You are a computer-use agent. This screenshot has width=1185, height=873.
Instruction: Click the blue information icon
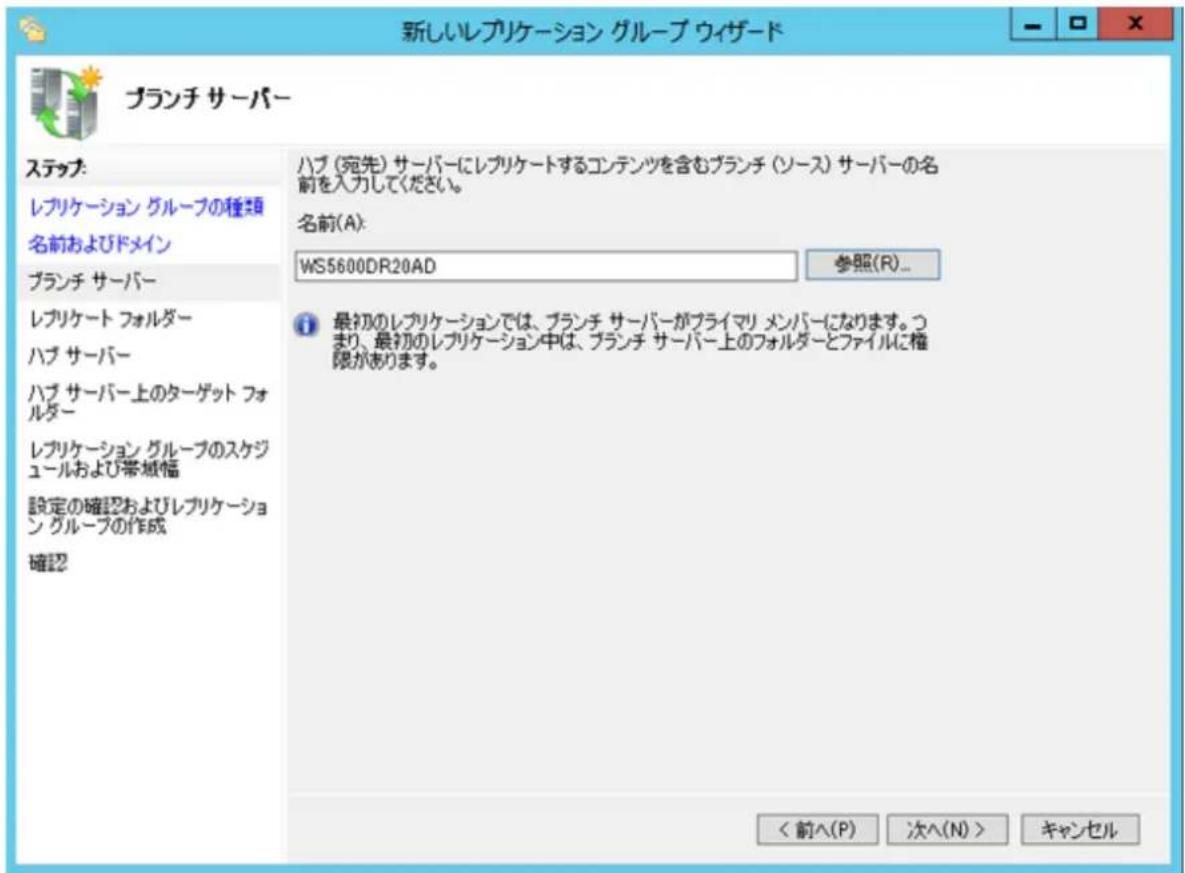point(306,325)
